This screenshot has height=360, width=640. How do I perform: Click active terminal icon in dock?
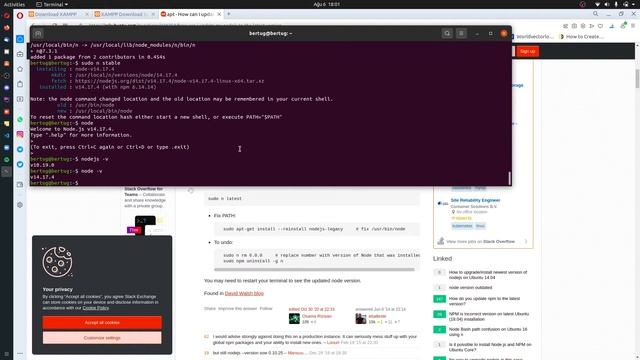pyautogui.click(x=7, y=171)
